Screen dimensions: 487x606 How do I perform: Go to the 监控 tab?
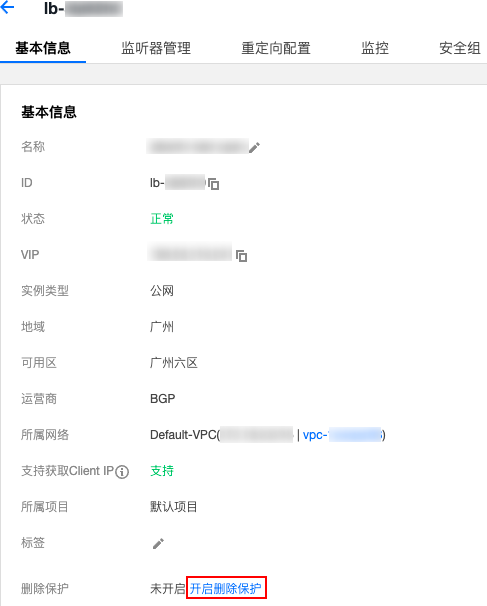[x=375, y=48]
